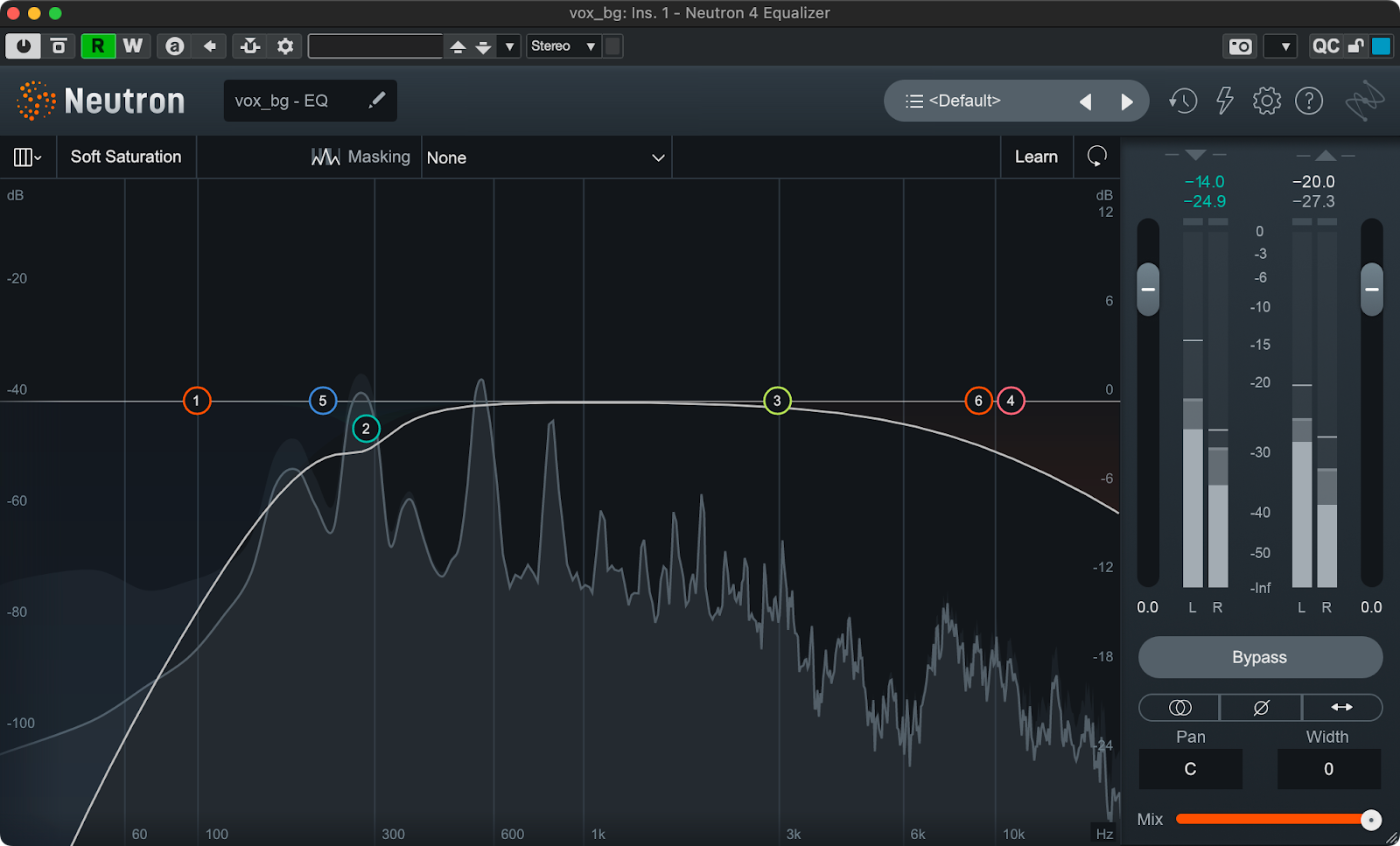
Task: Toggle the overlapping circles channel mode icon
Action: click(1179, 707)
